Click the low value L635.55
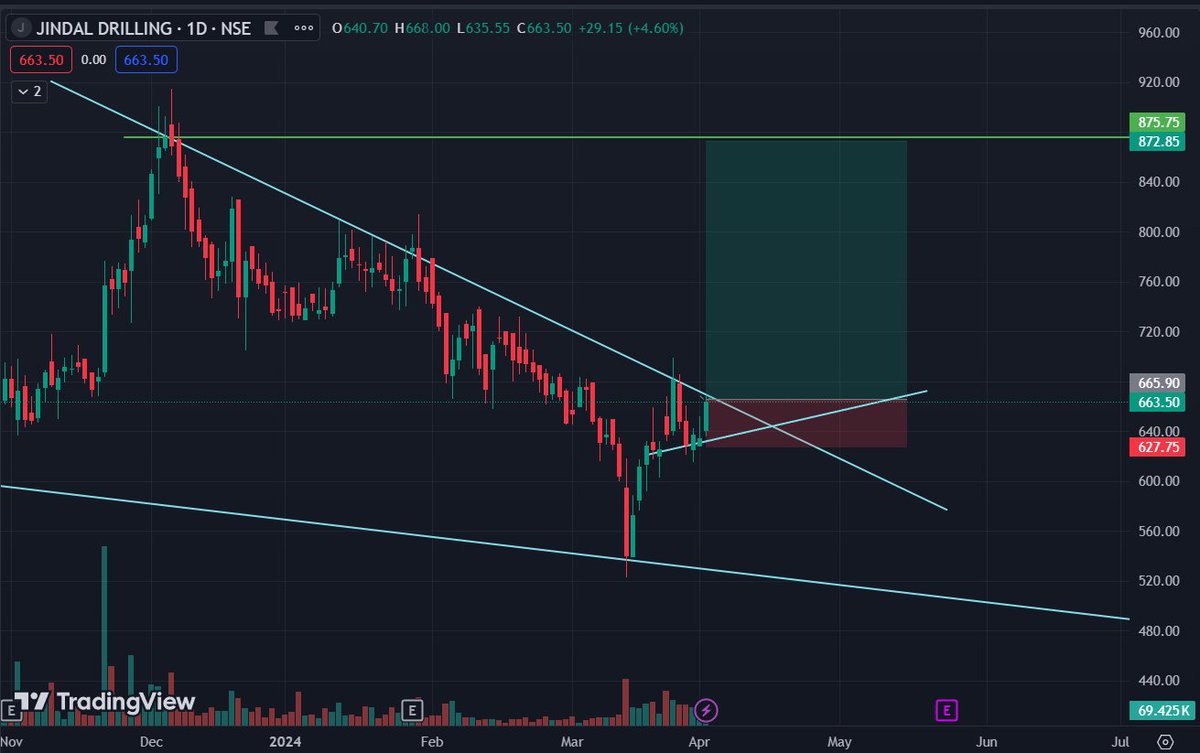The width and height of the screenshot is (1200, 753). [x=484, y=28]
